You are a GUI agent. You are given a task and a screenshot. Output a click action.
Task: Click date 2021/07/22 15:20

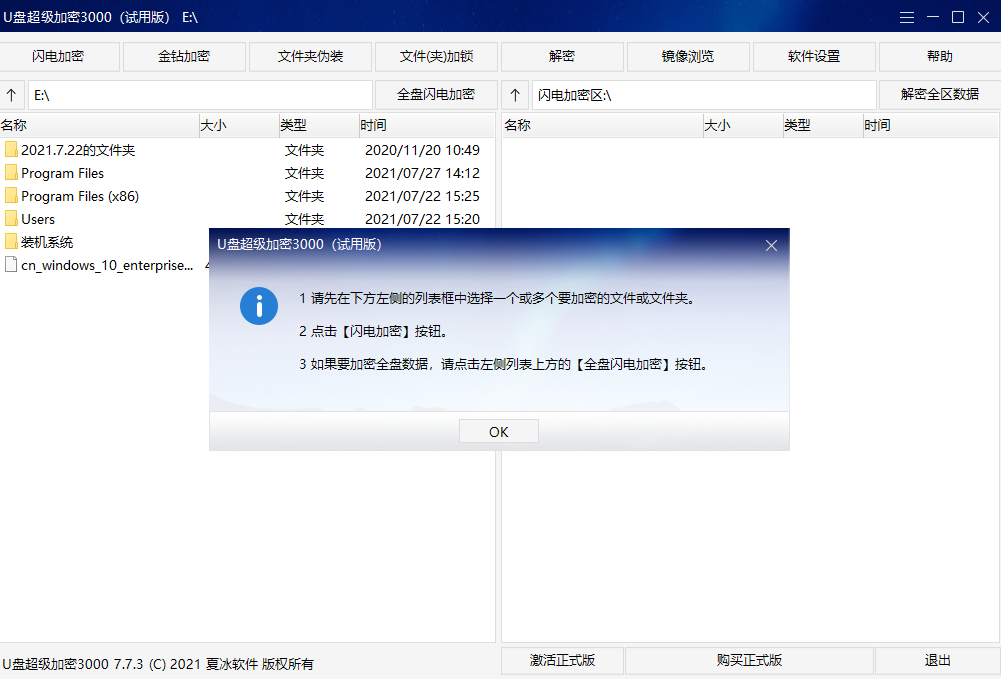click(422, 219)
